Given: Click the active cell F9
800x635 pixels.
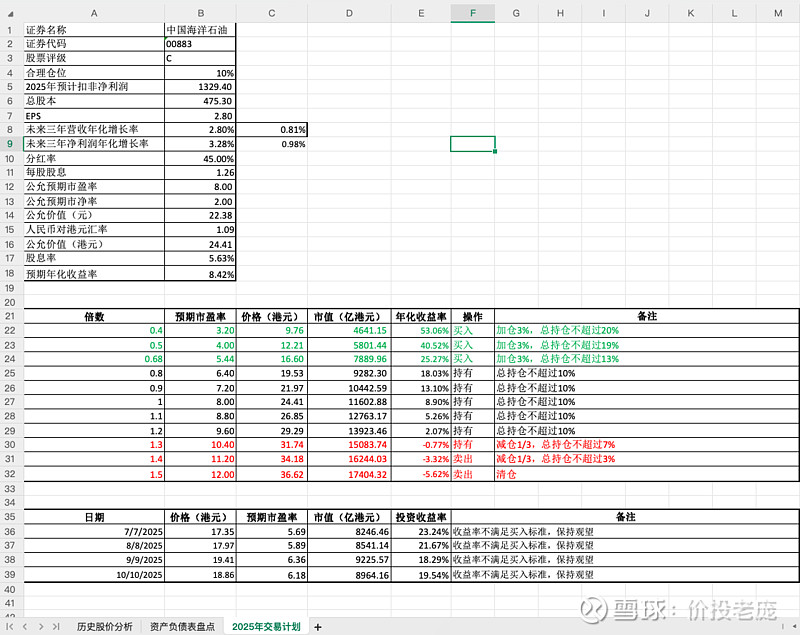Looking at the screenshot, I should [x=472, y=144].
